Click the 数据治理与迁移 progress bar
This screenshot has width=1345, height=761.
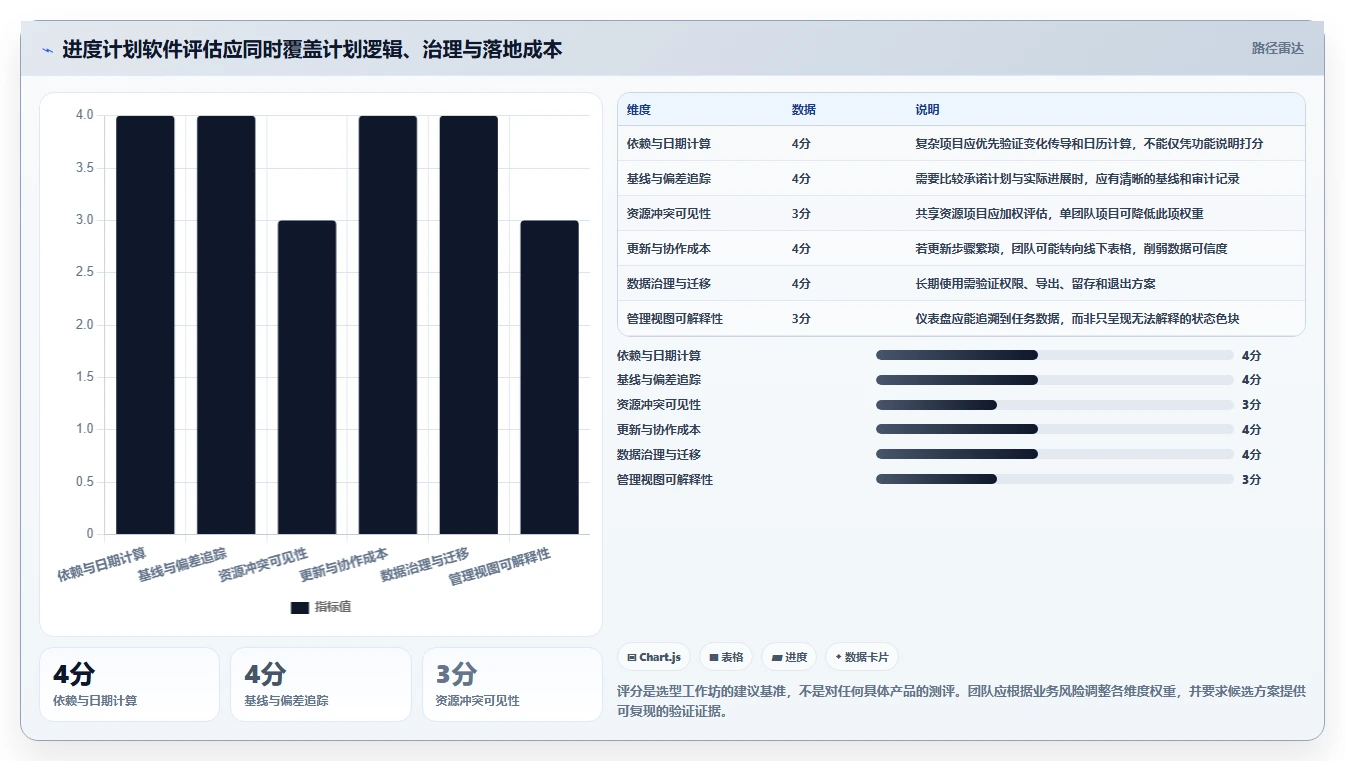point(1055,454)
